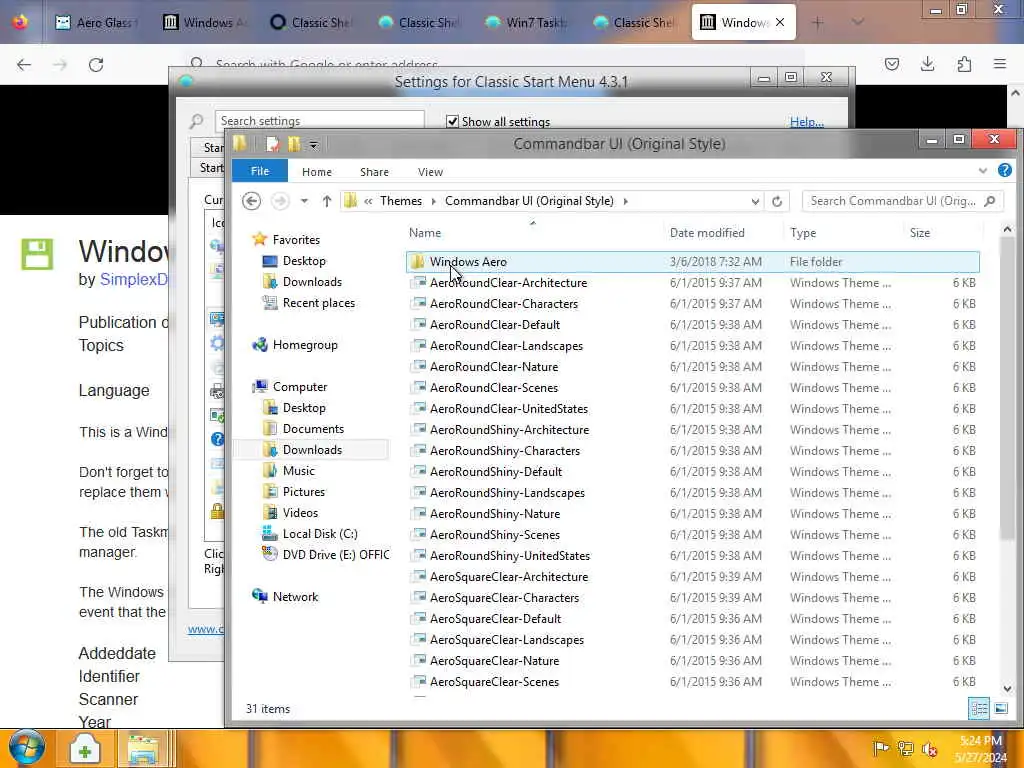This screenshot has width=1024, height=768.
Task: Click the muted volume tray icon
Action: click(x=929, y=748)
